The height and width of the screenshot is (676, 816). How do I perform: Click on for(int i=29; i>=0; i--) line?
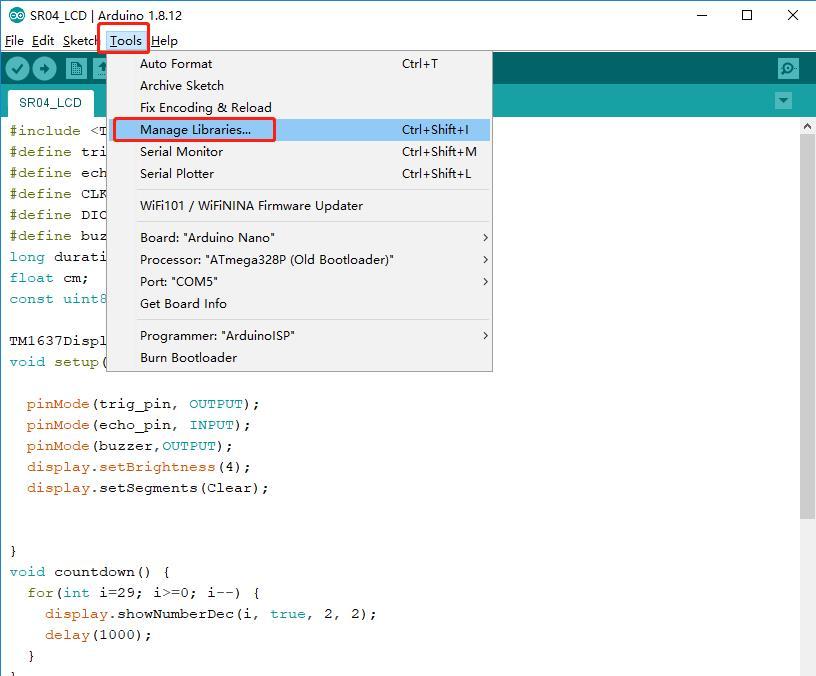[x=143, y=593]
